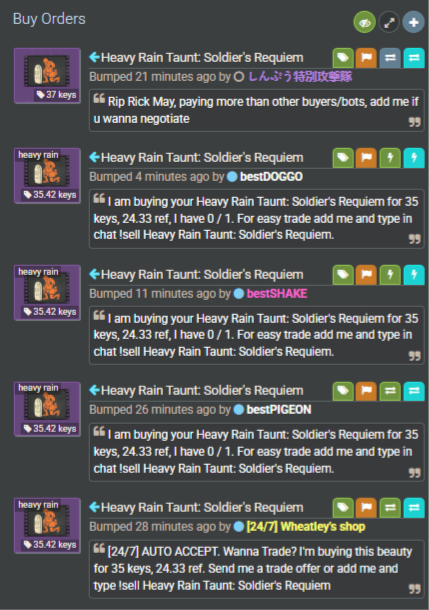Expand Buy Orders with the arrows icon
The height and width of the screenshot is (610, 429).
(389, 22)
